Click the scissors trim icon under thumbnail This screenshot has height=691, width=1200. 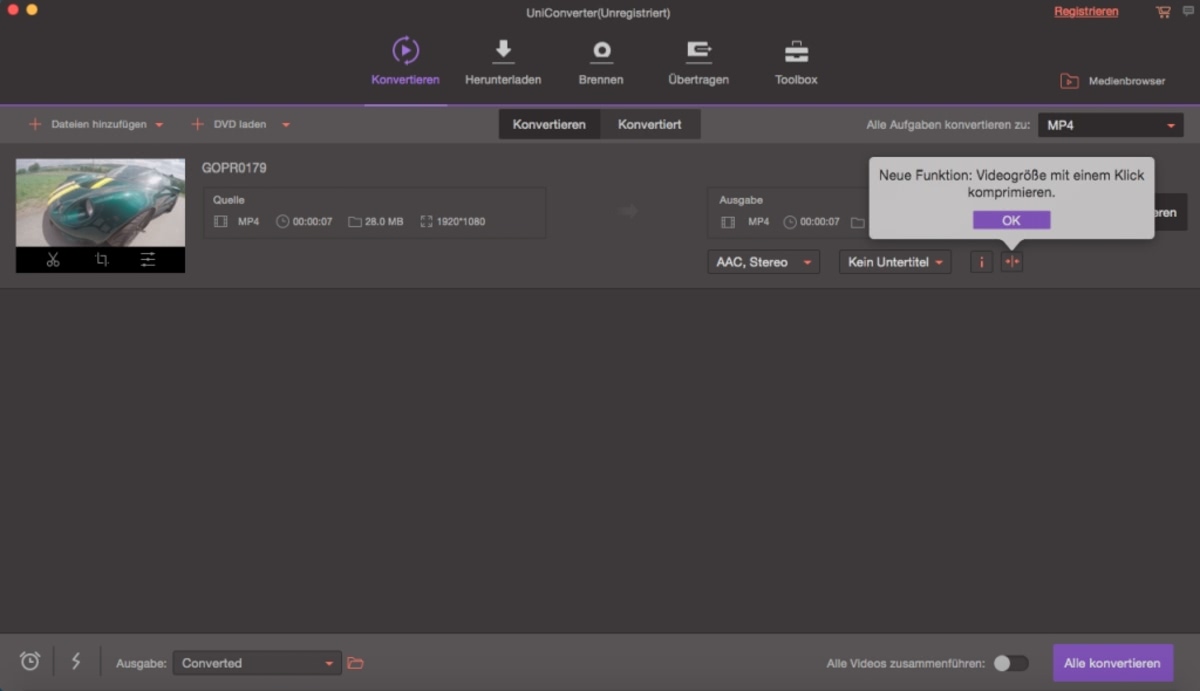click(53, 260)
